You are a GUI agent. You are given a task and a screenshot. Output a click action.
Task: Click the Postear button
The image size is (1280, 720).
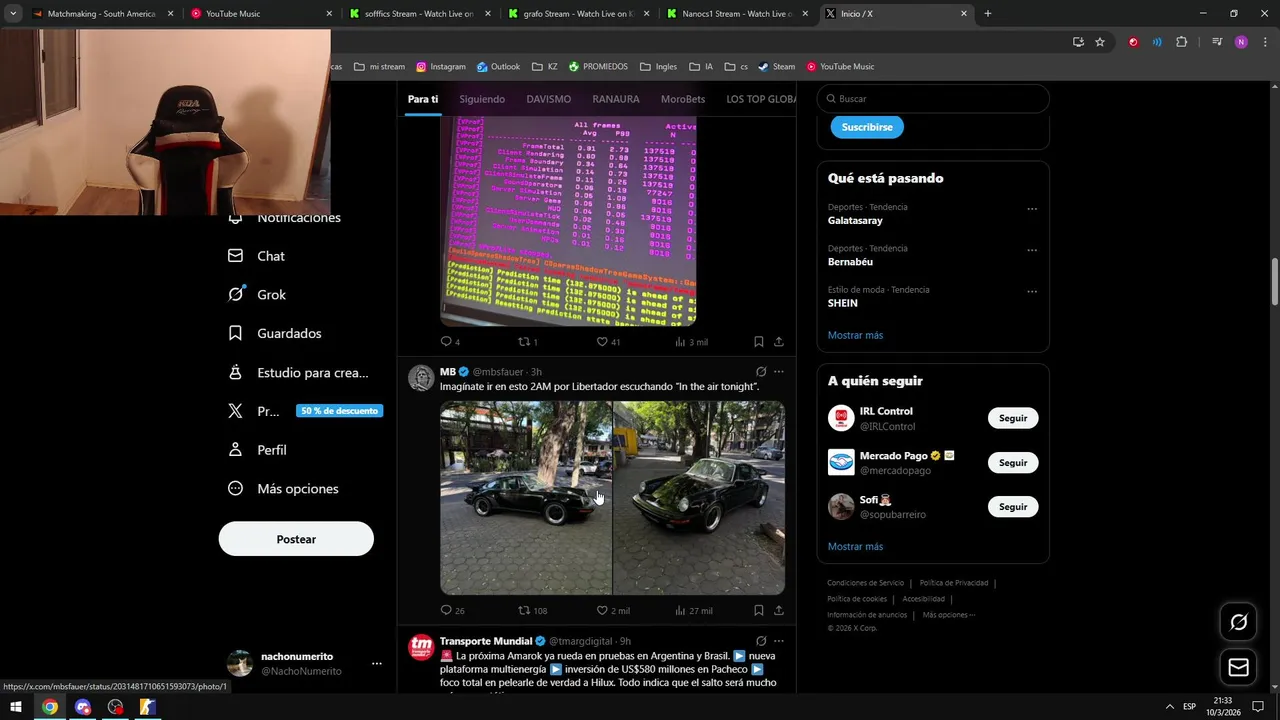point(296,539)
